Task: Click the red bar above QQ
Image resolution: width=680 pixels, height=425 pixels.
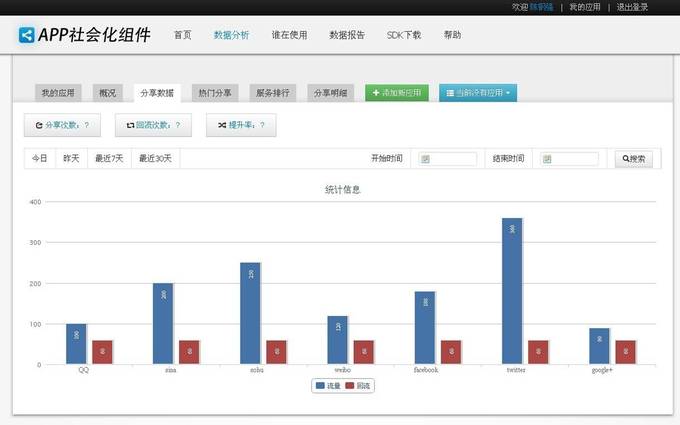Action: point(102,352)
